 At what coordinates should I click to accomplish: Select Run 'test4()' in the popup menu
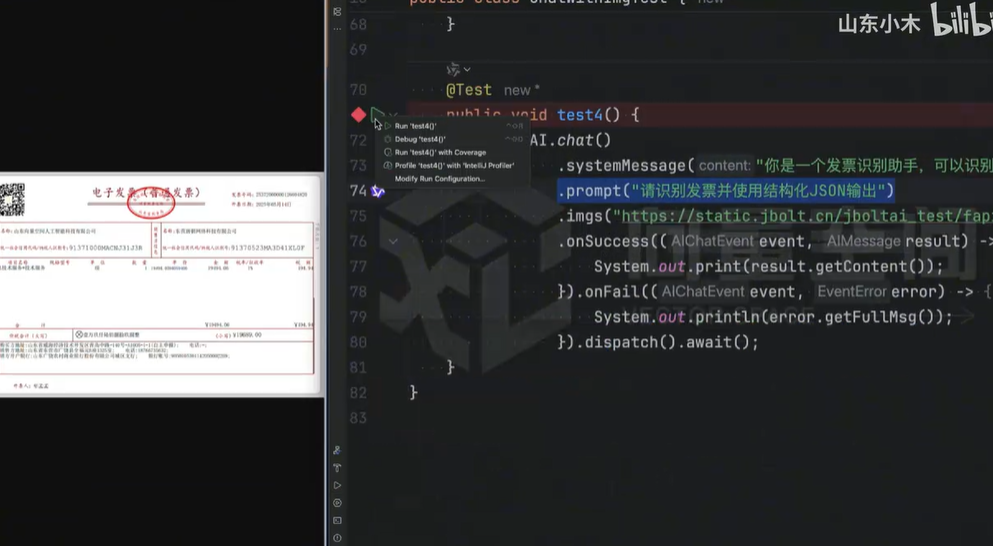[x=452, y=126]
